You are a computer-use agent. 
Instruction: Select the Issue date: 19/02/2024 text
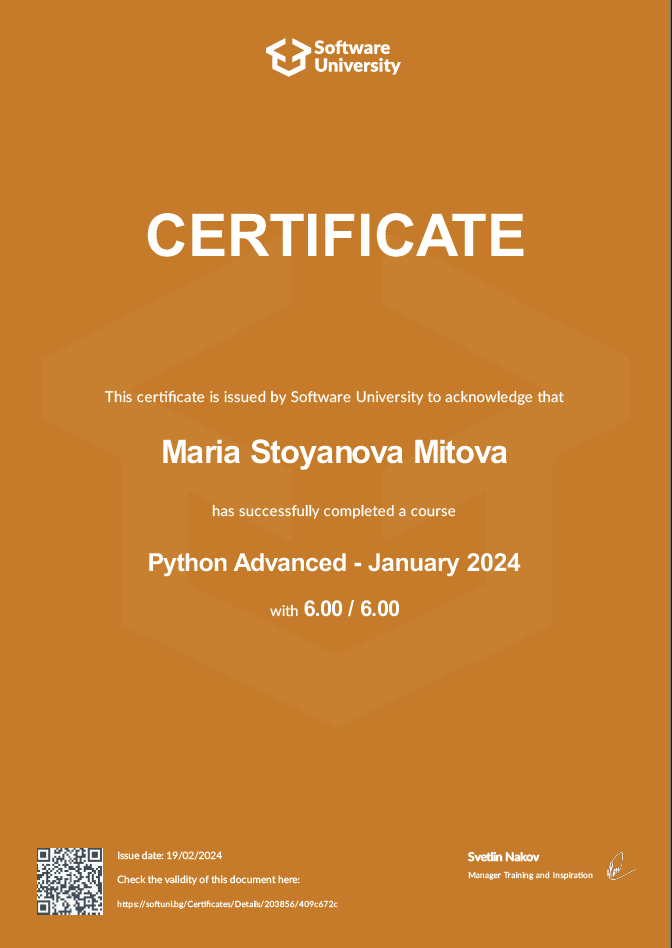[169, 855]
